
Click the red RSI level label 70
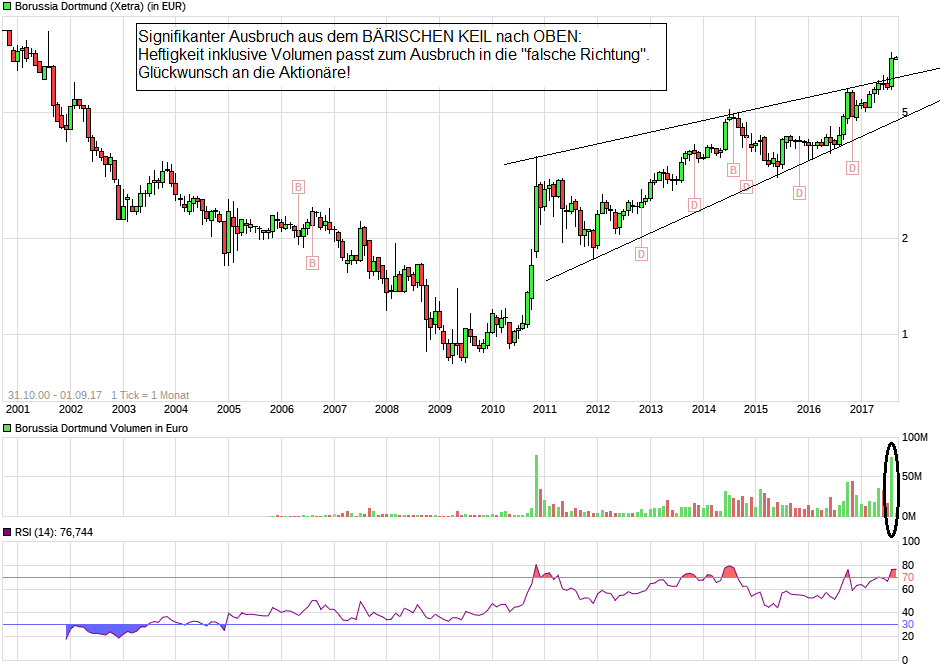(x=908, y=578)
